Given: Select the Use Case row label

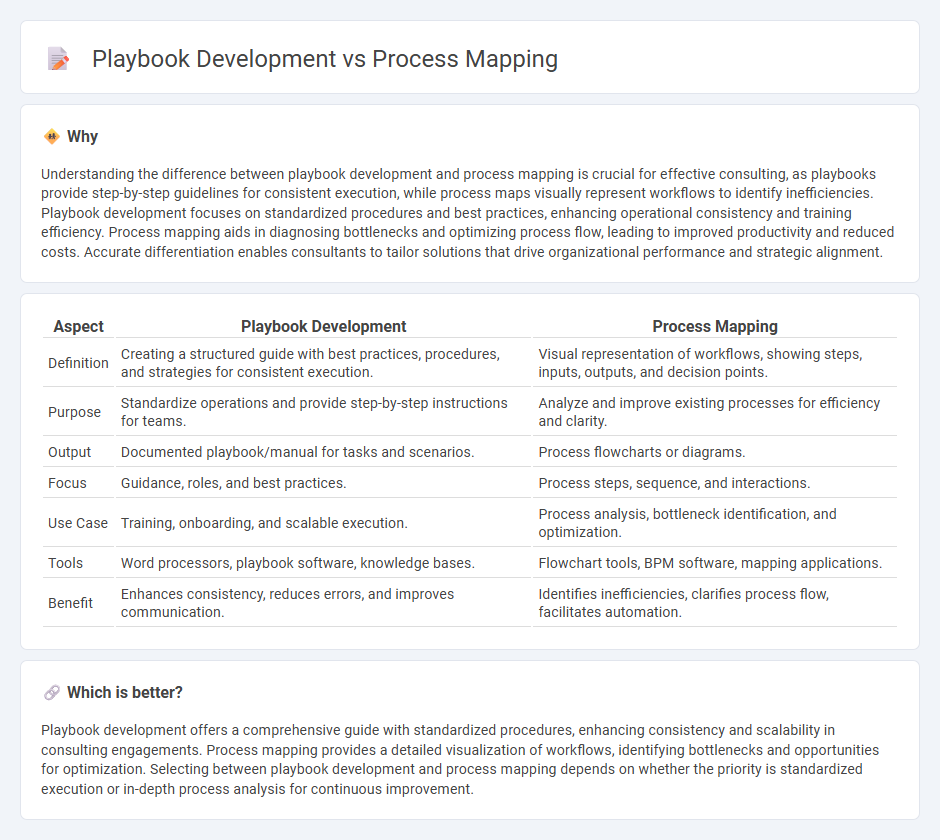Looking at the screenshot, I should 79,523.
